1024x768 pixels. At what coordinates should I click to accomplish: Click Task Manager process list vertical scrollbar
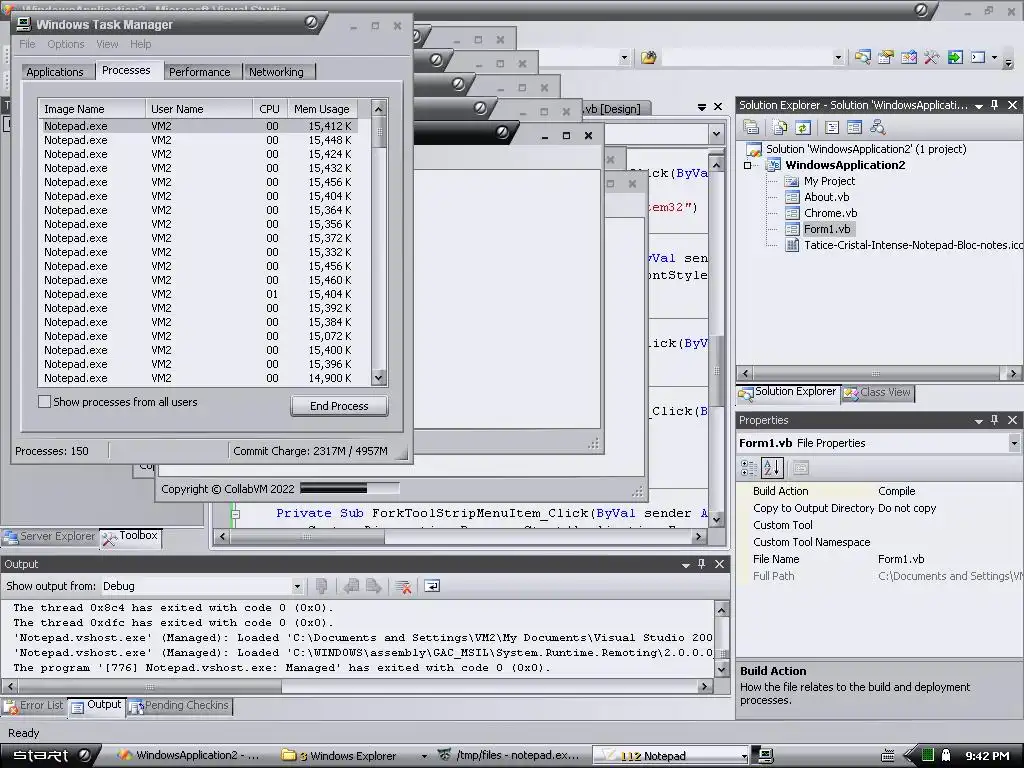[x=379, y=242]
